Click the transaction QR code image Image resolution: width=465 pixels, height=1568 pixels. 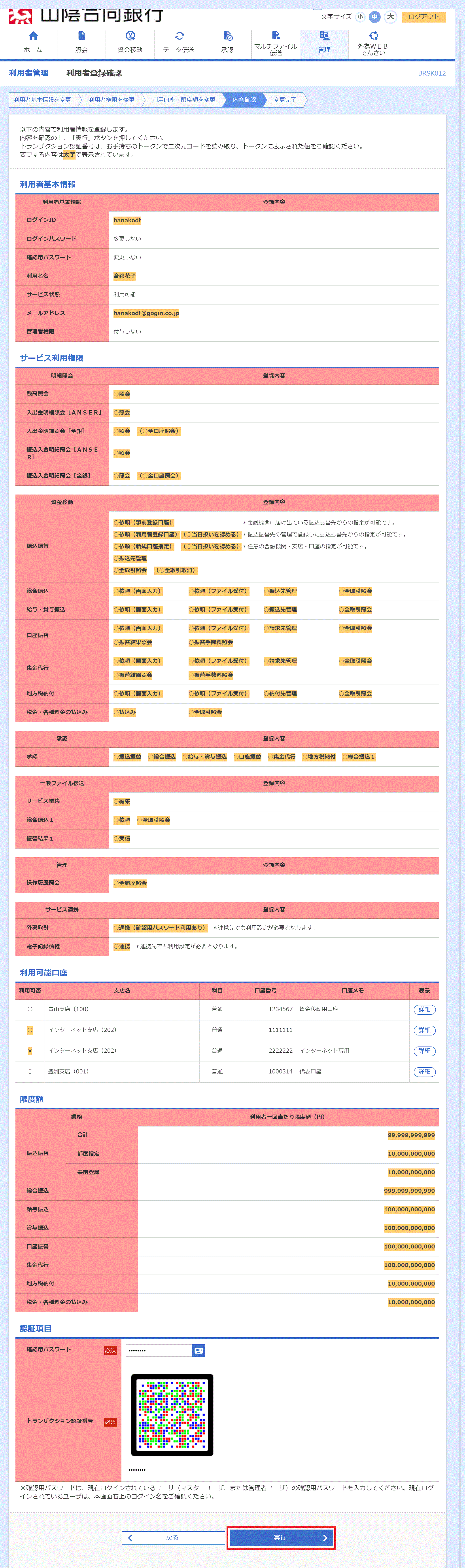172,1415
